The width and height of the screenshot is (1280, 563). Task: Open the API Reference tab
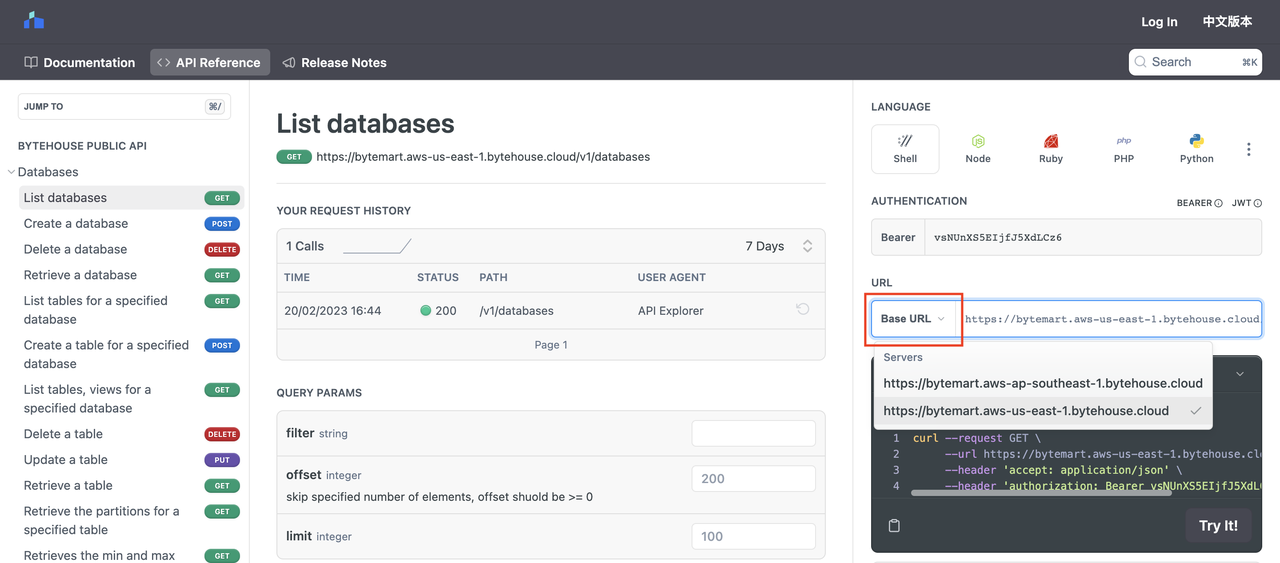(210, 62)
